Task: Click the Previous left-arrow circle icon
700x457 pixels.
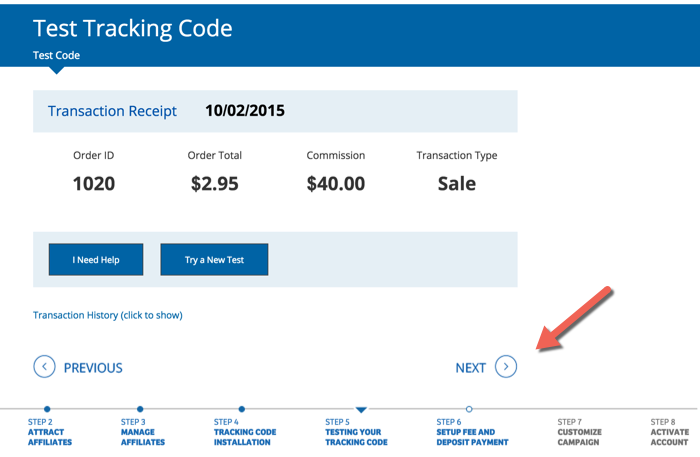Action: [x=44, y=367]
